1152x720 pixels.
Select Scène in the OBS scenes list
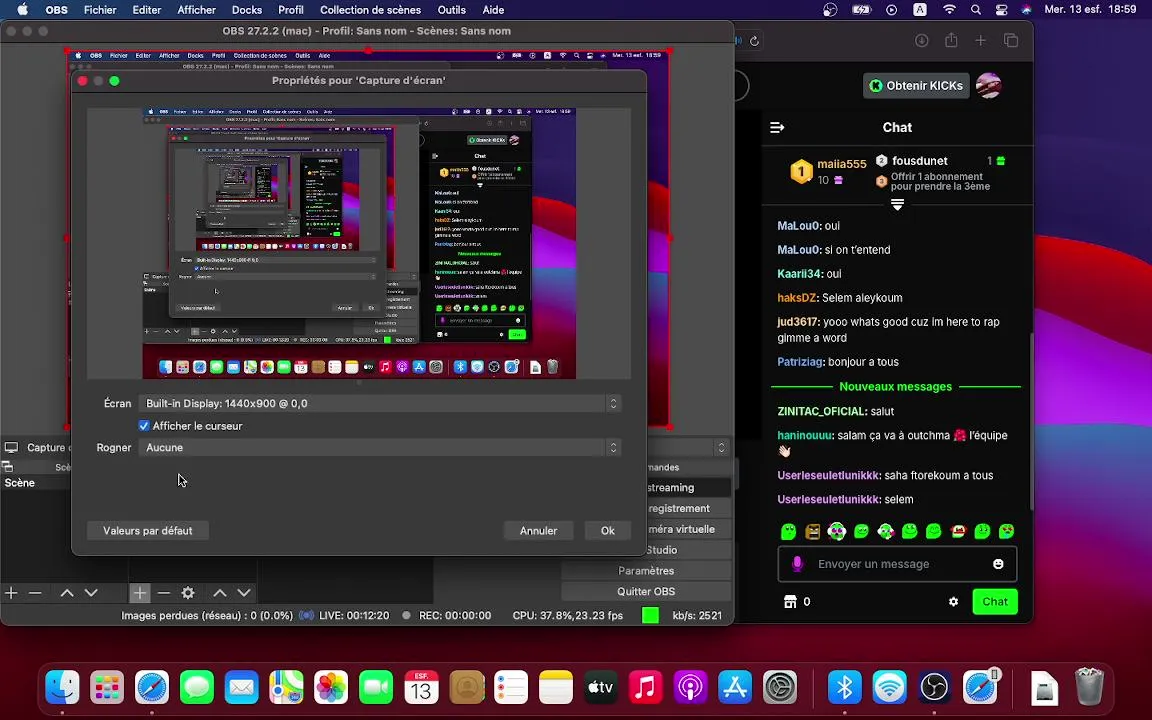tap(20, 483)
